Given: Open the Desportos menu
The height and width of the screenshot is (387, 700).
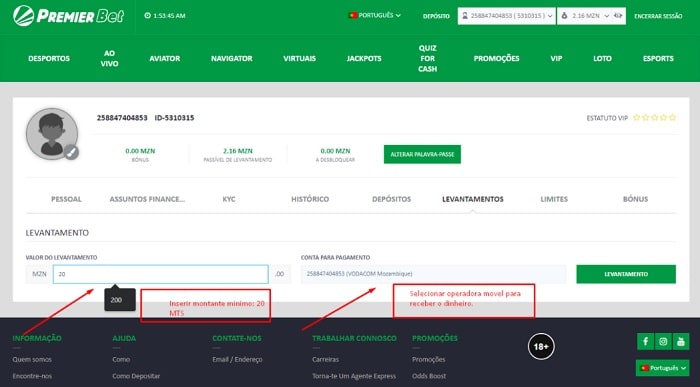Looking at the screenshot, I should pos(49,58).
